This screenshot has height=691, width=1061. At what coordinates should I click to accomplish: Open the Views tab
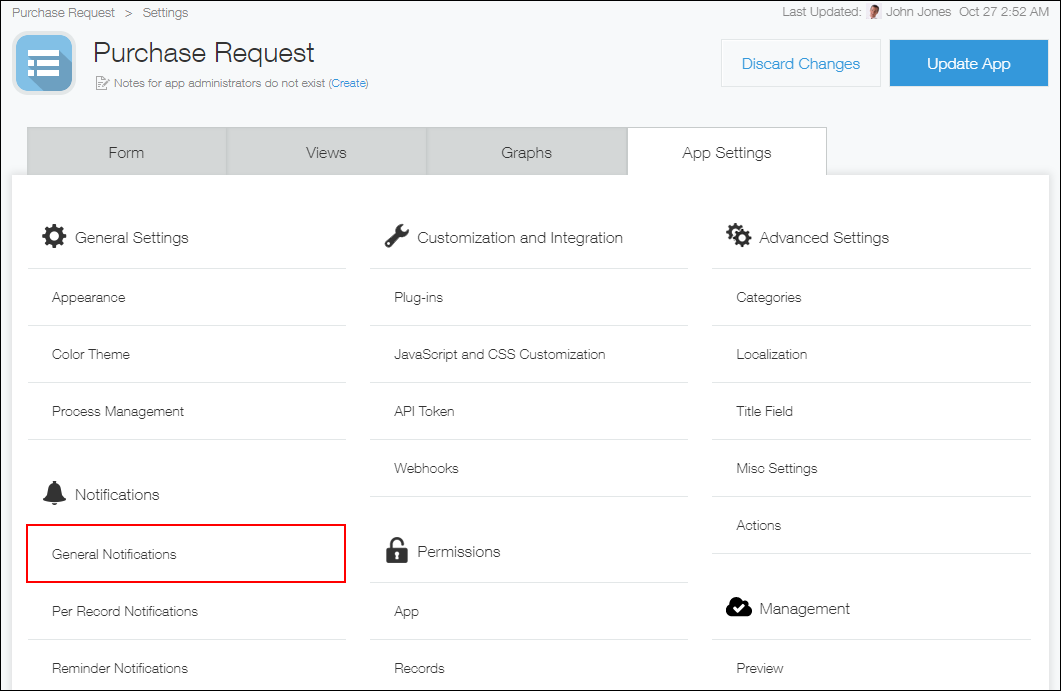point(326,151)
